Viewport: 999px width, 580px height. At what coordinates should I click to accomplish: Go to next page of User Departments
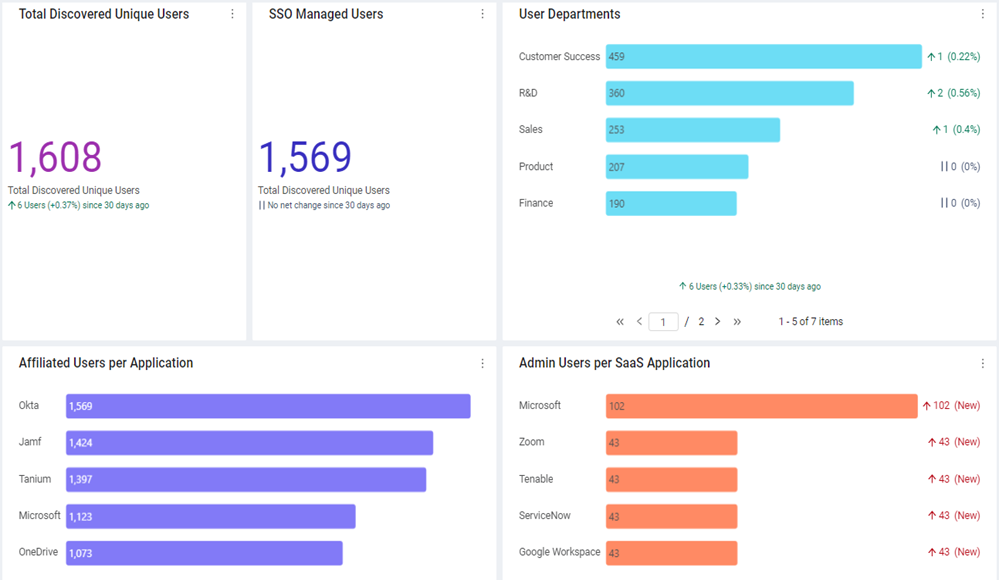coord(717,322)
